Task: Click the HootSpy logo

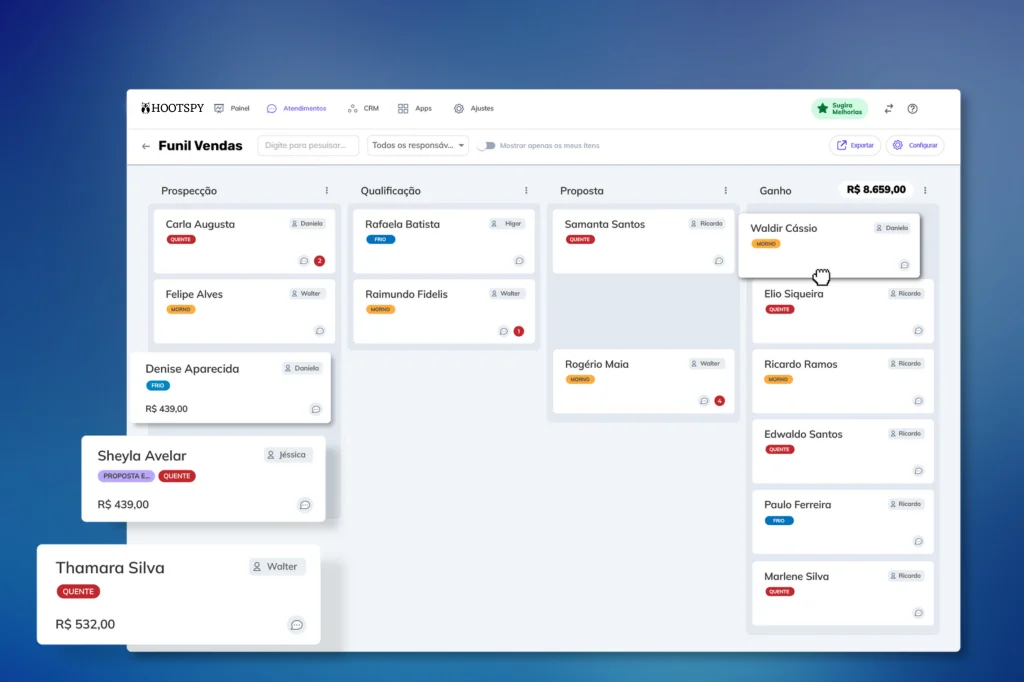Action: tap(170, 108)
